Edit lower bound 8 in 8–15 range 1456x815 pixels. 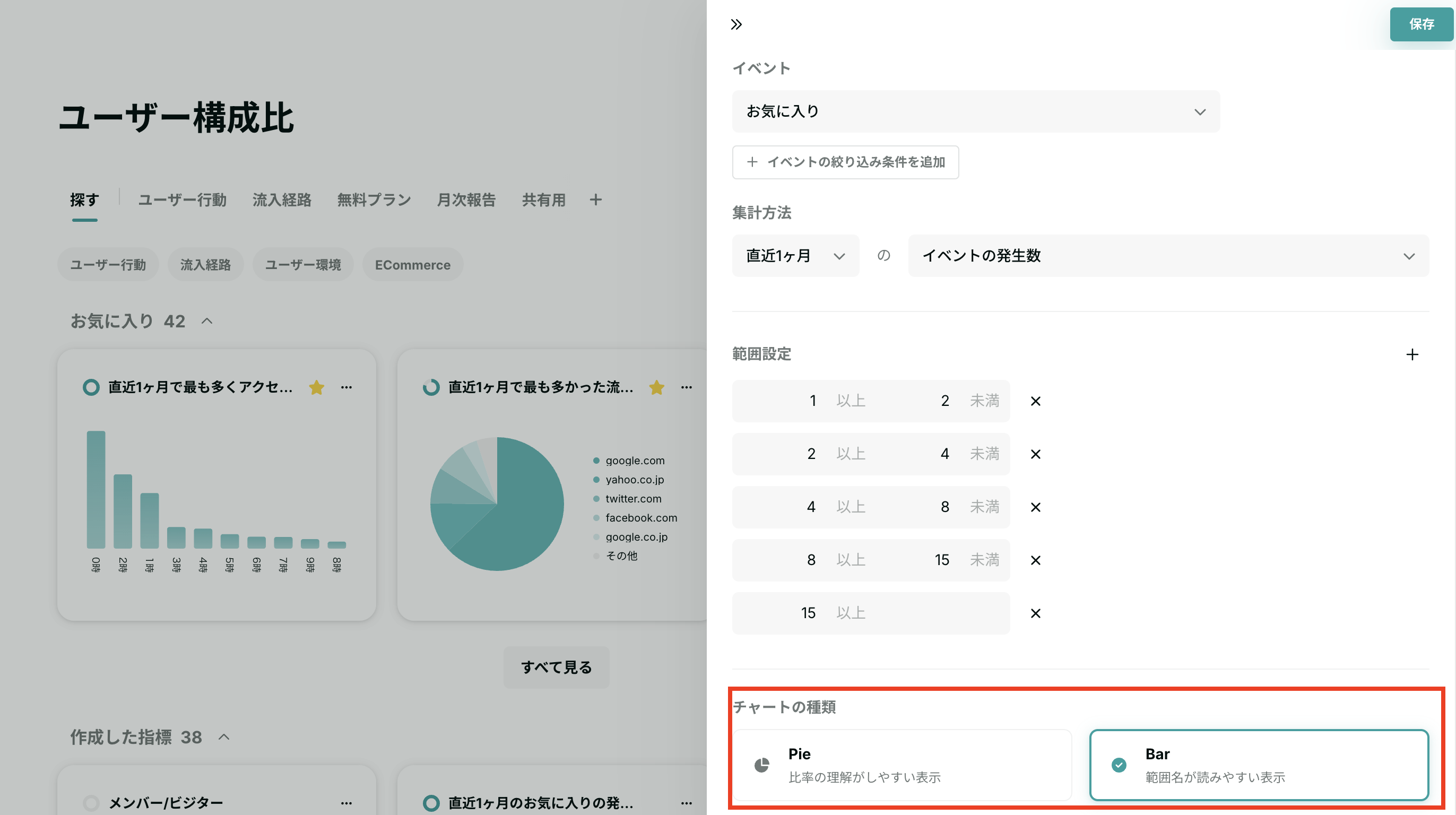tap(811, 560)
